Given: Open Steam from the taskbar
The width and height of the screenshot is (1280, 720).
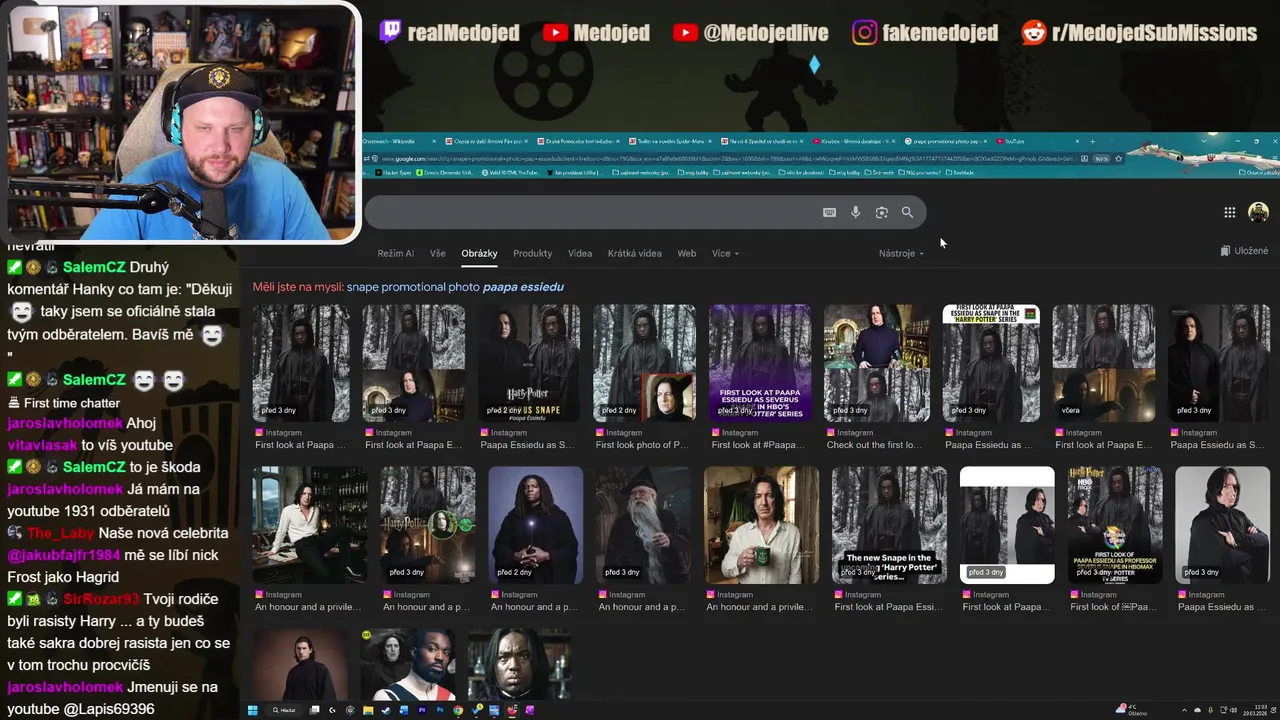Looking at the screenshot, I should 385,710.
